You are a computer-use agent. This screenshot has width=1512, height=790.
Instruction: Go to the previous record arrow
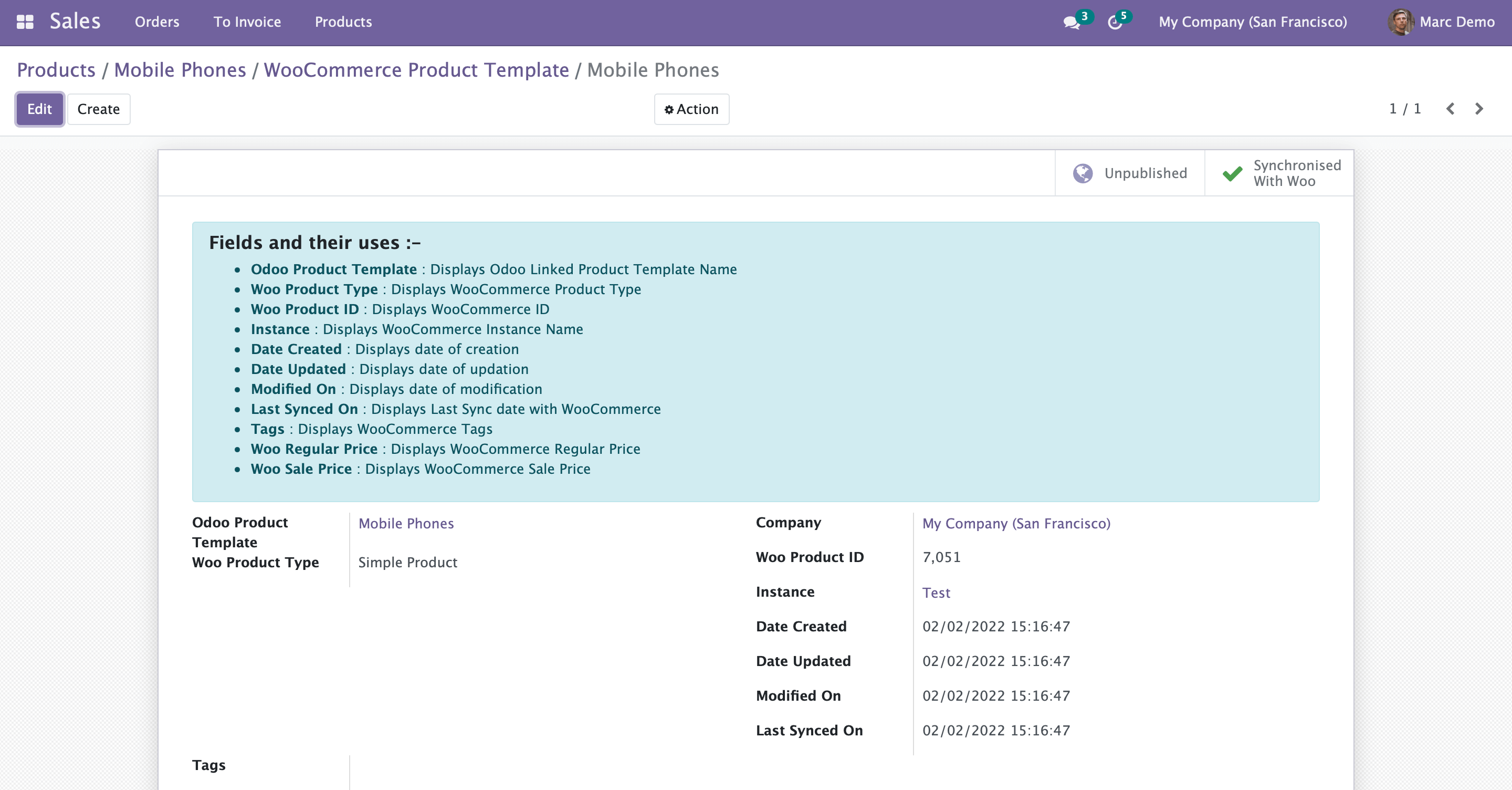click(x=1450, y=109)
